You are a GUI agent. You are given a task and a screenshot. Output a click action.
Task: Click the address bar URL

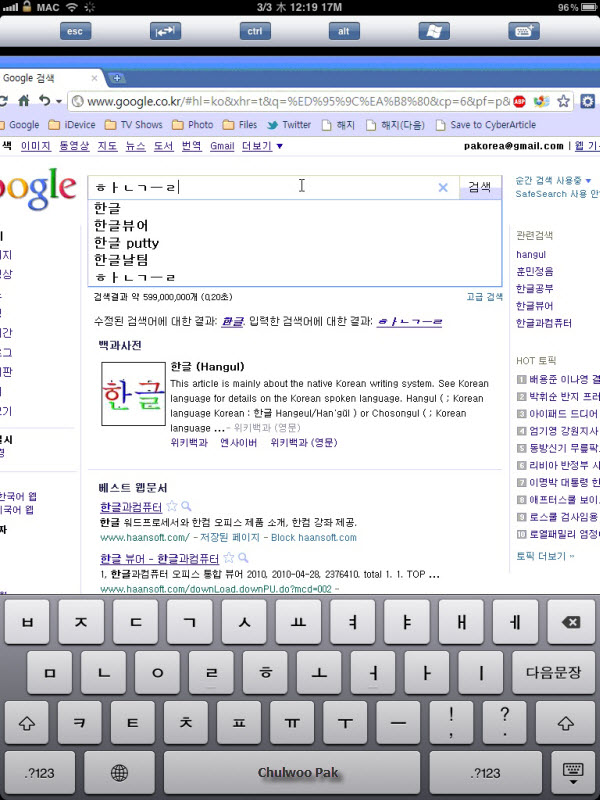tap(298, 102)
